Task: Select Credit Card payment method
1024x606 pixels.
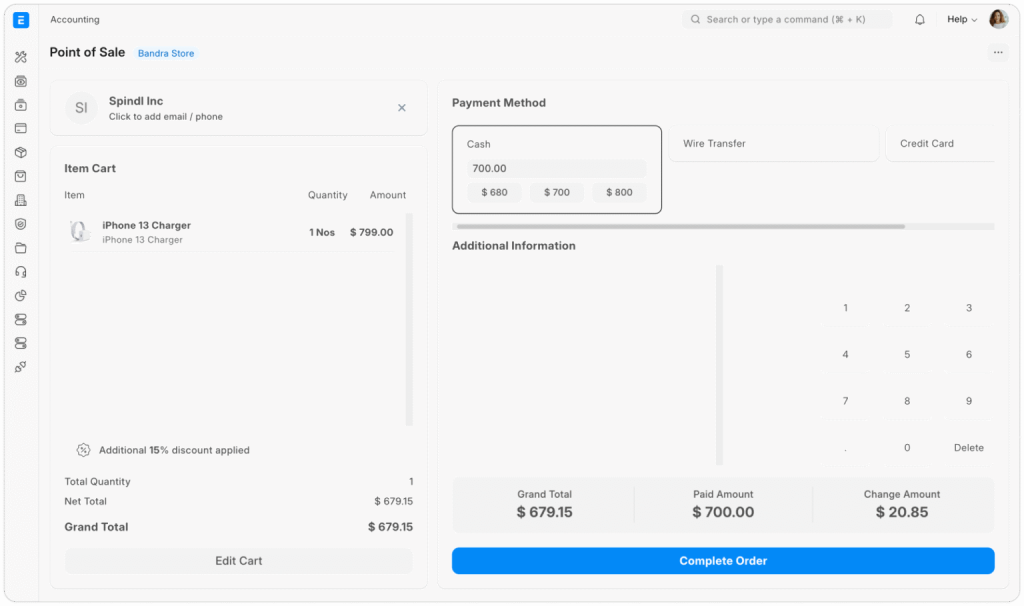Action: 938,144
